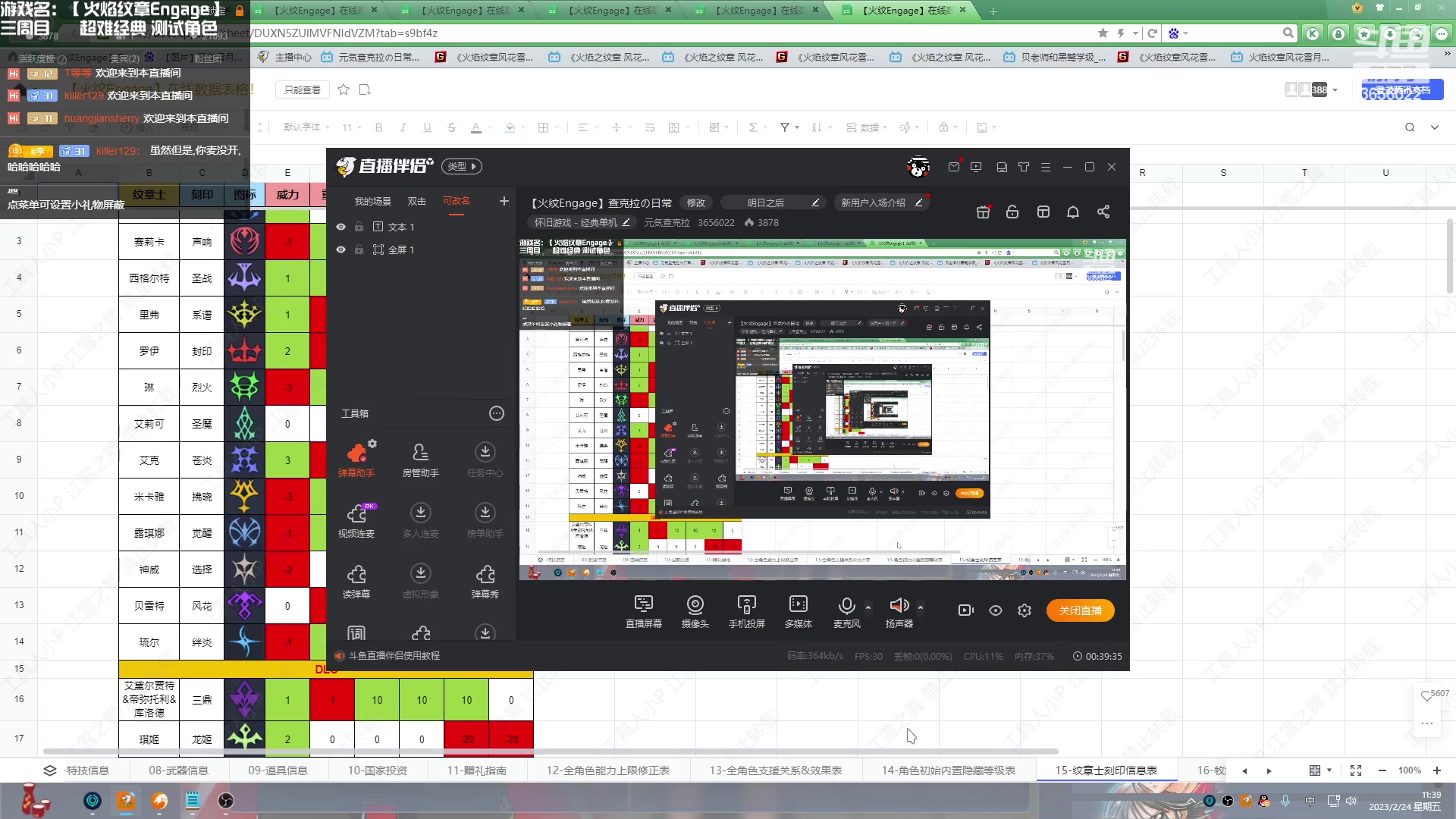Toggle bold formatting in spreadsheet
This screenshot has height=819, width=1456.
[378, 127]
